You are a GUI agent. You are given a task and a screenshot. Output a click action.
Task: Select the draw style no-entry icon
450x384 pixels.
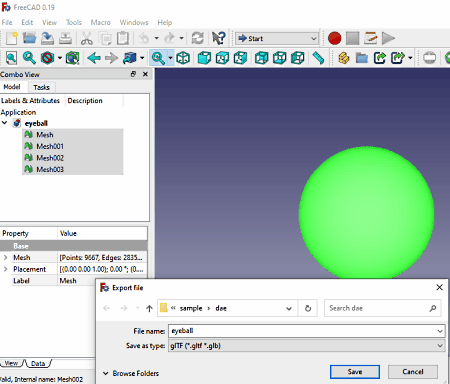[x=47, y=58]
